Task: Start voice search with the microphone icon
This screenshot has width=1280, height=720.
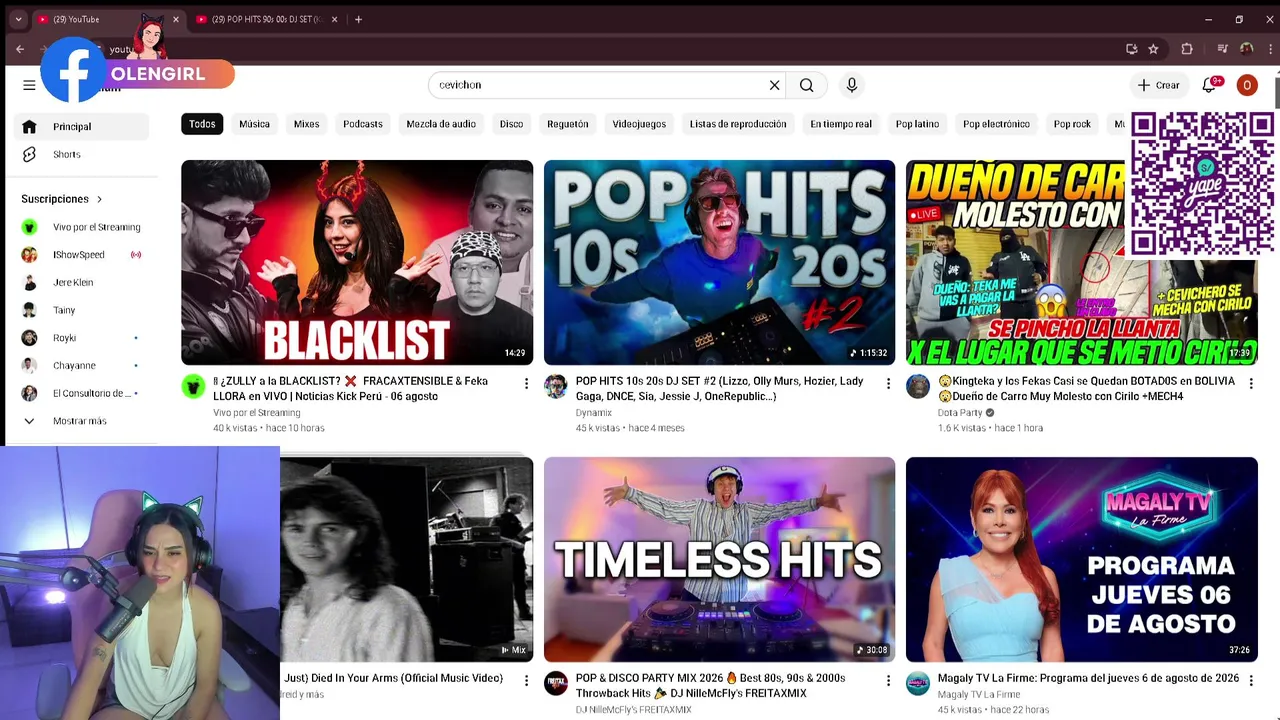Action: 852,85
